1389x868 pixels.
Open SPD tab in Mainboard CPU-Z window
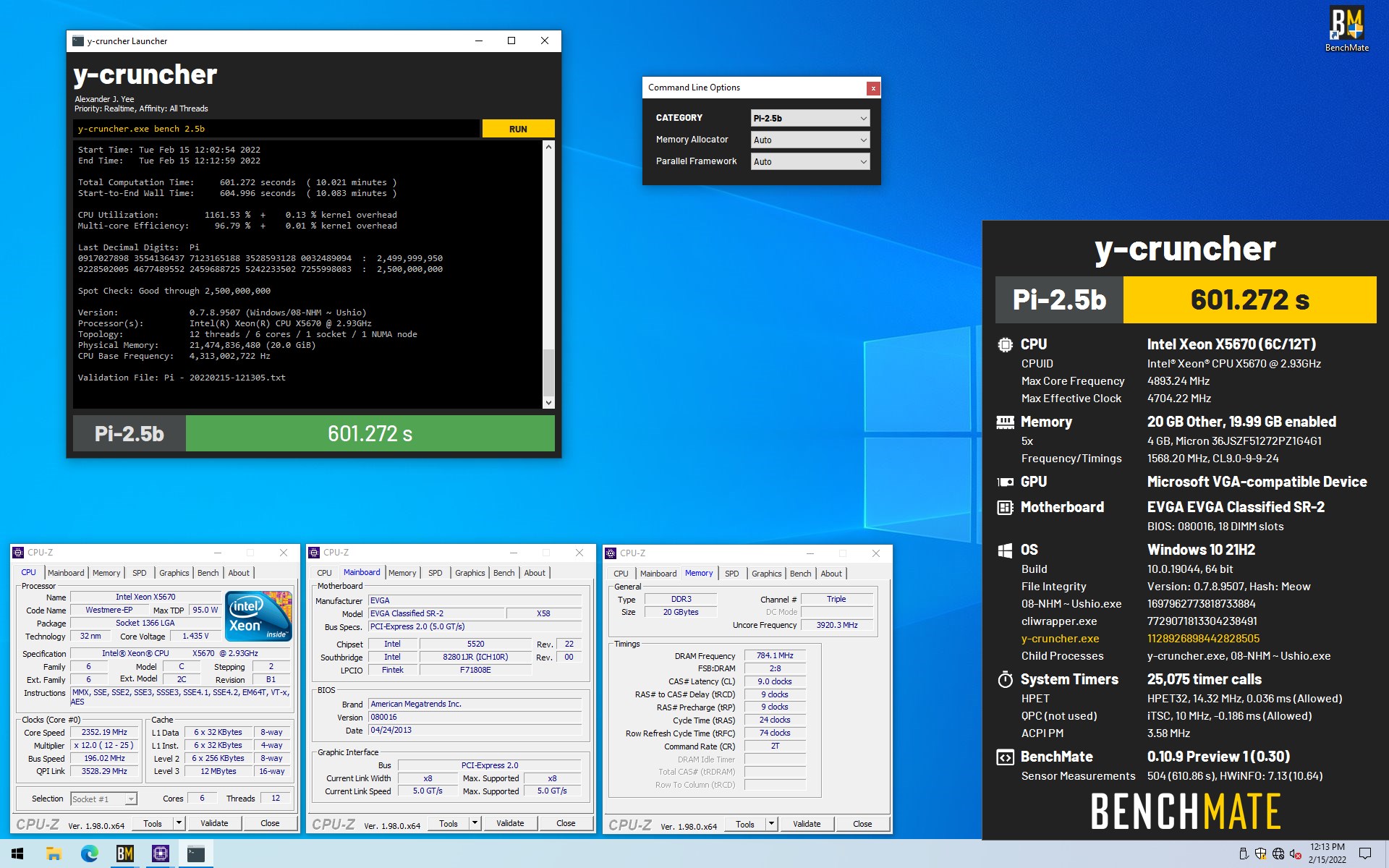435,573
